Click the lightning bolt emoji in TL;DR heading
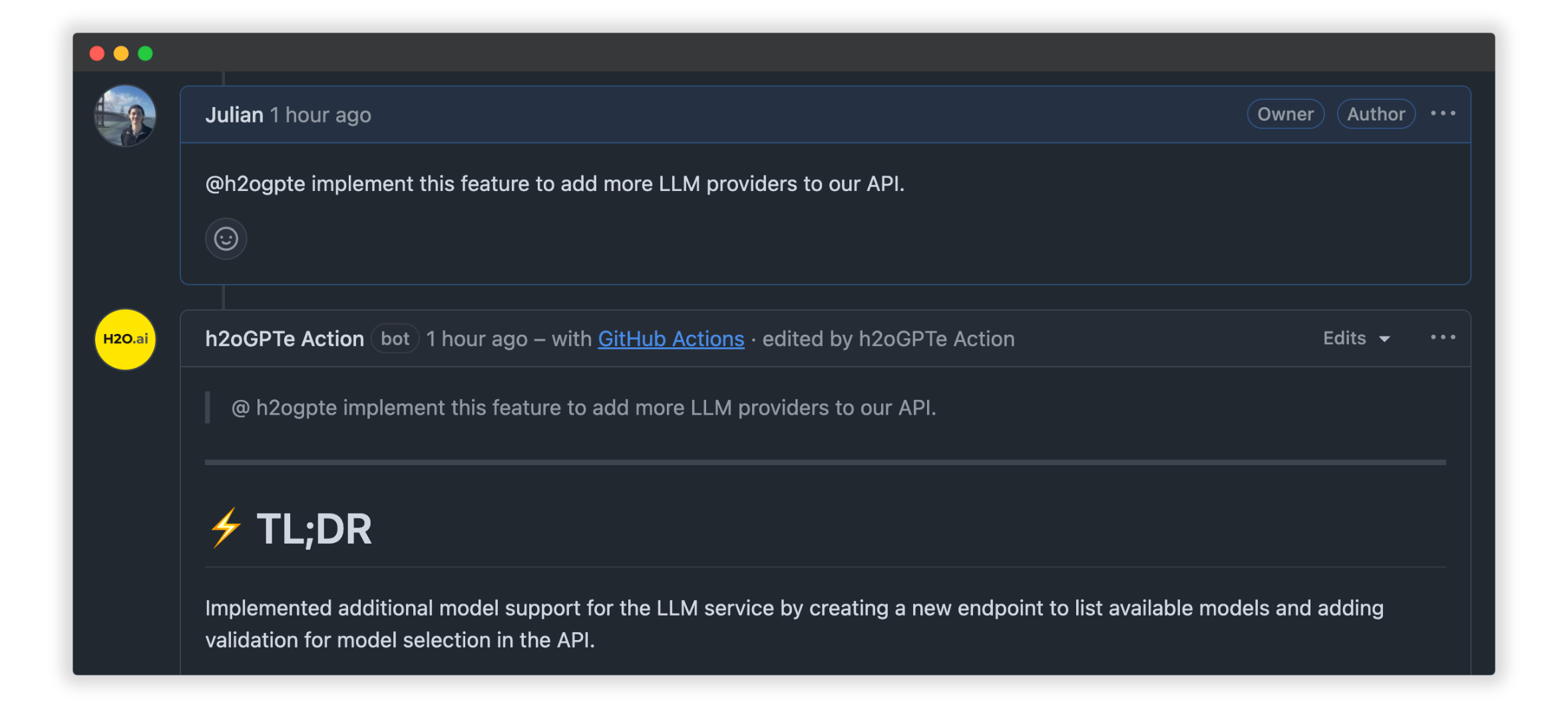 (224, 528)
